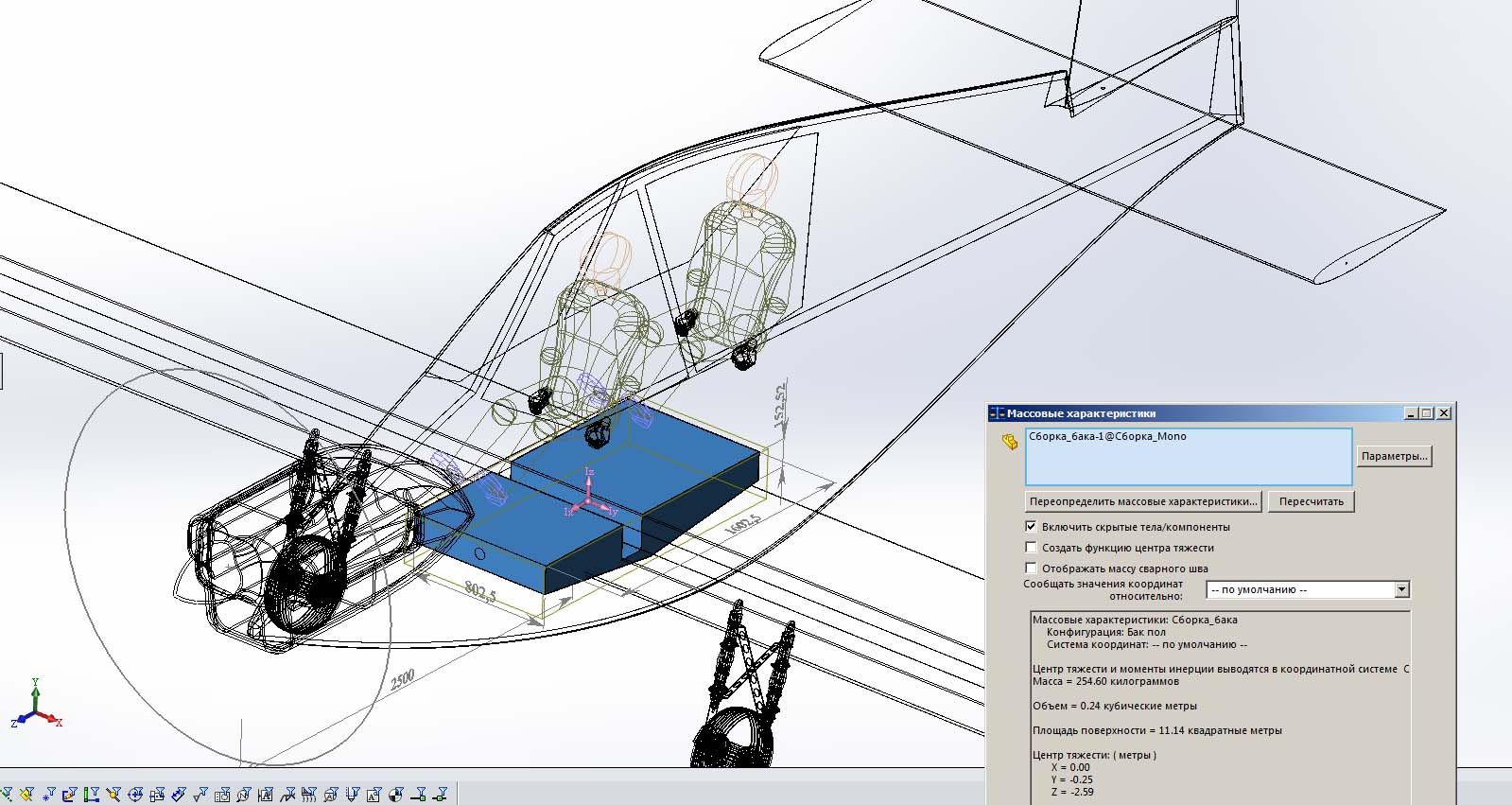Toggle the Filter Blocks selection filter
The height and width of the screenshot is (805, 1512).
374,794
